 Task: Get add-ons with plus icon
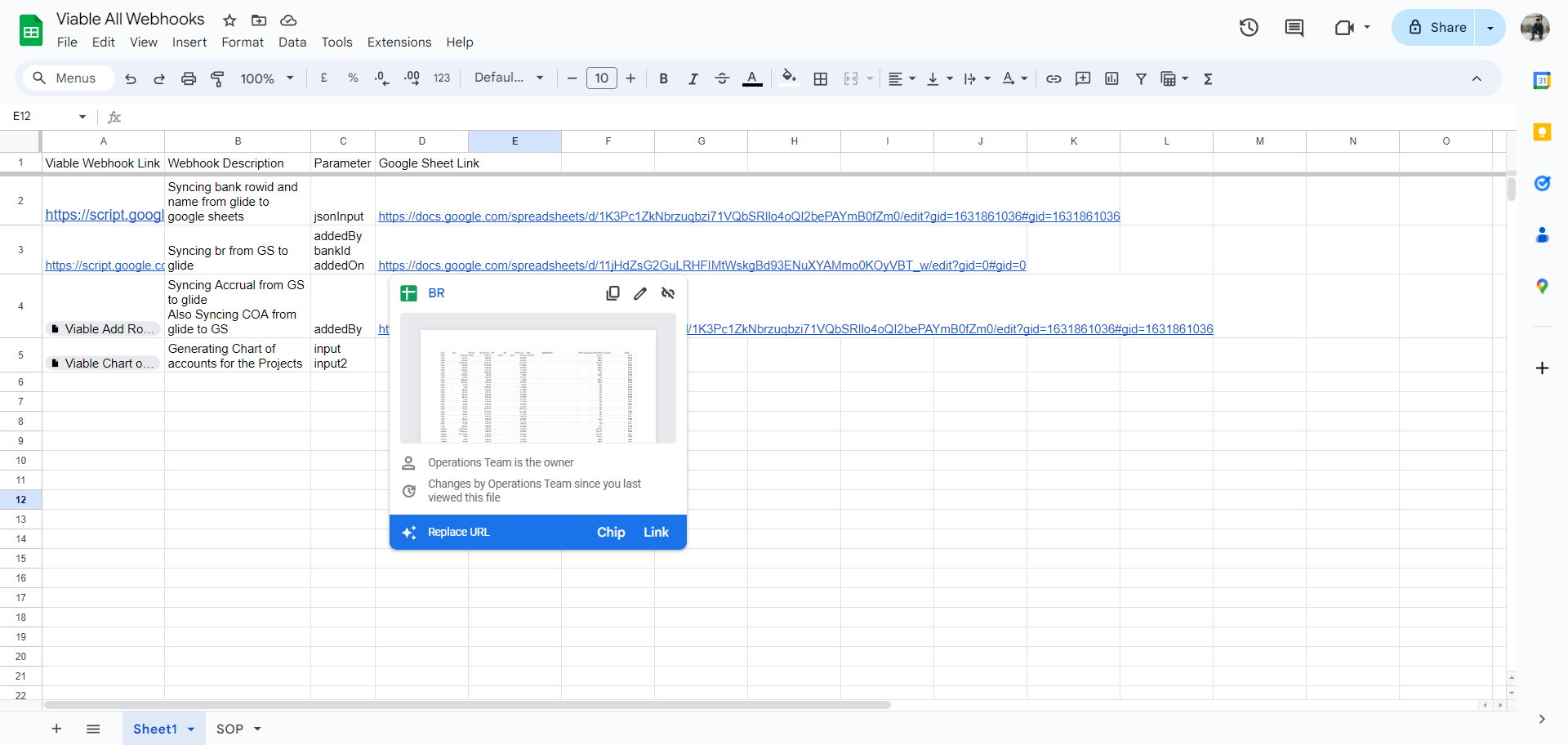click(1542, 368)
